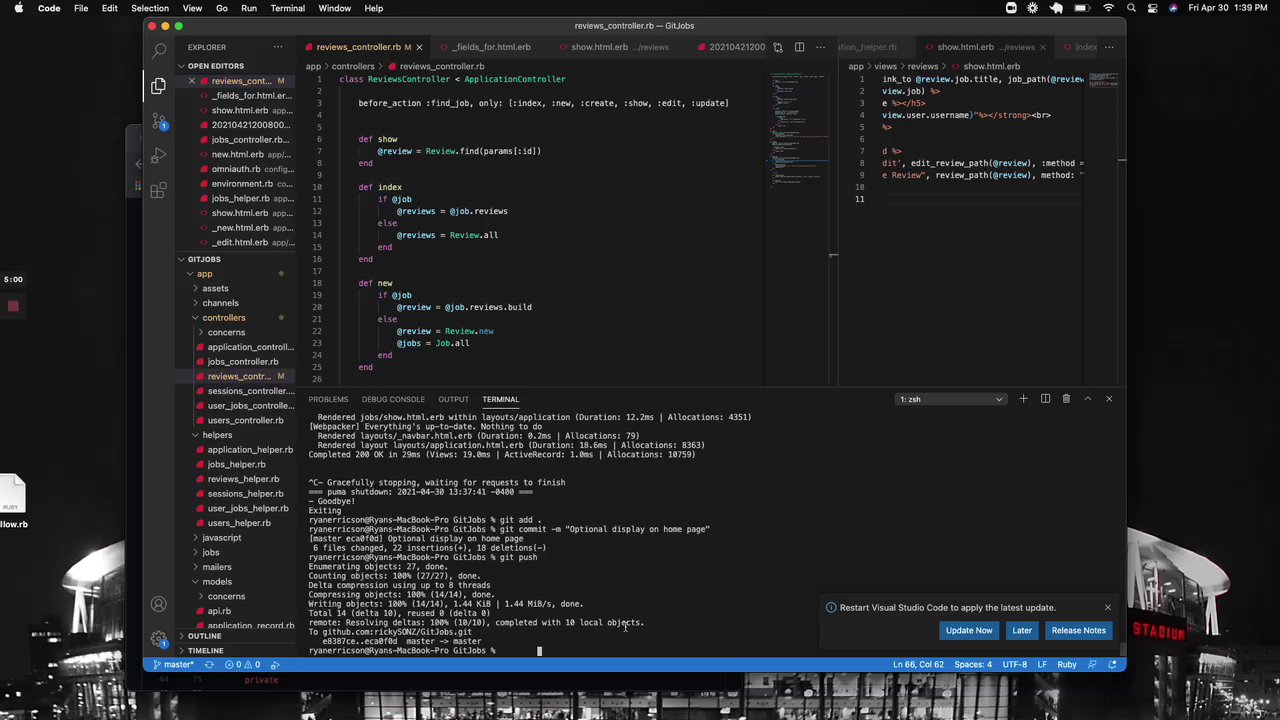Viewport: 1280px width, 720px height.
Task: Open the Terminal menu in menu bar
Action: click(287, 8)
